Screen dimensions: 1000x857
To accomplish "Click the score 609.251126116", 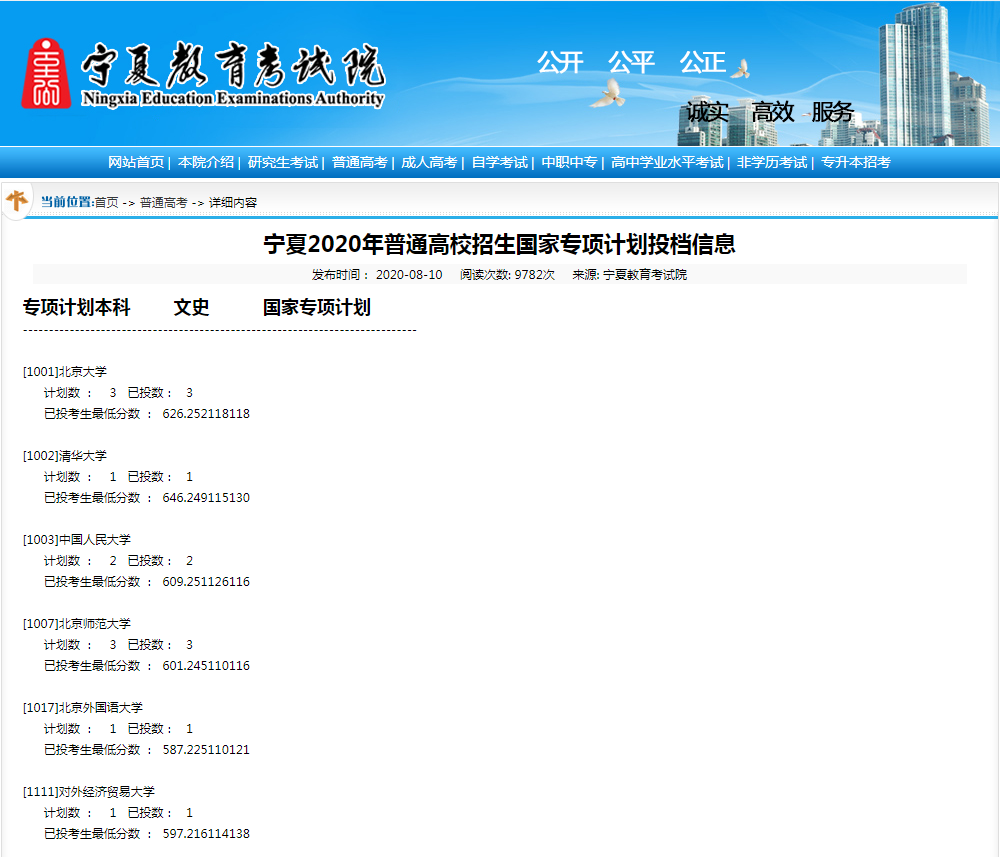I will tap(206, 582).
